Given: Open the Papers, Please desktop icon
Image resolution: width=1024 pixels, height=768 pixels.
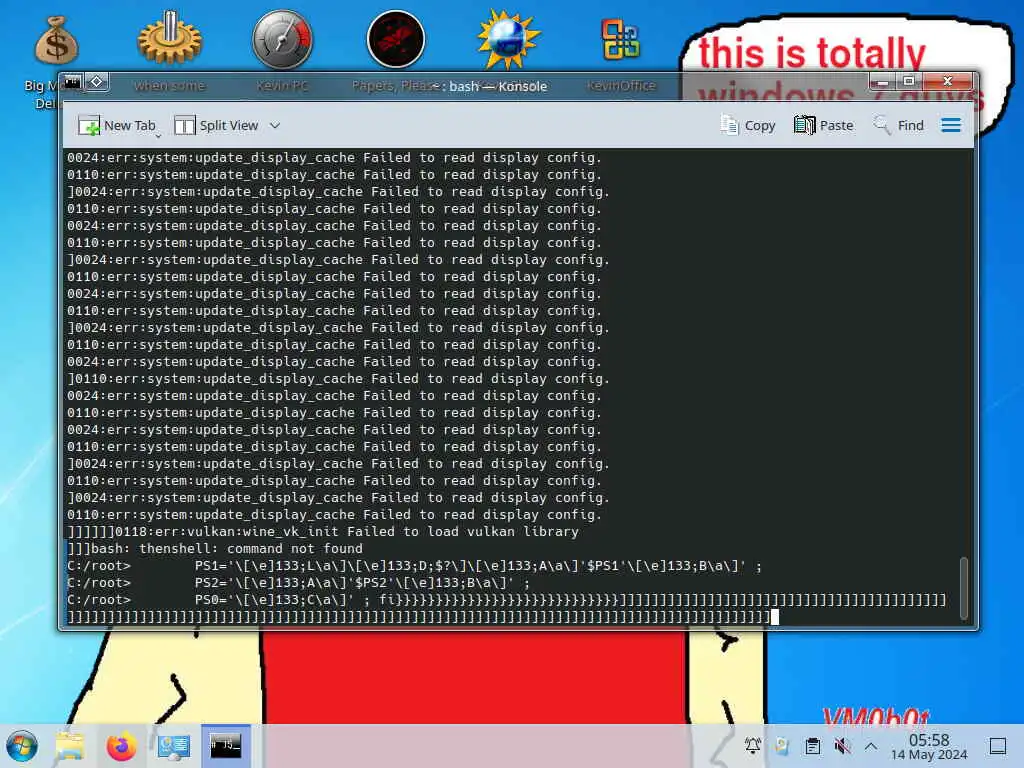Looking at the screenshot, I should [x=396, y=39].
